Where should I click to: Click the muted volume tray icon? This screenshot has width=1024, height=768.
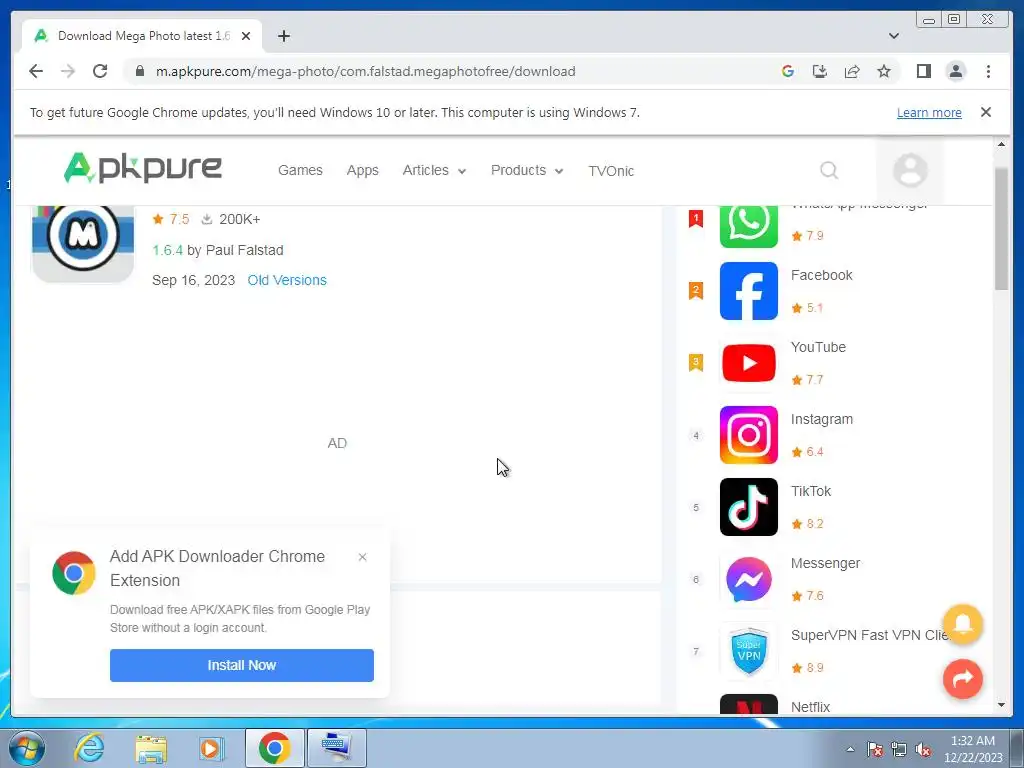point(923,749)
